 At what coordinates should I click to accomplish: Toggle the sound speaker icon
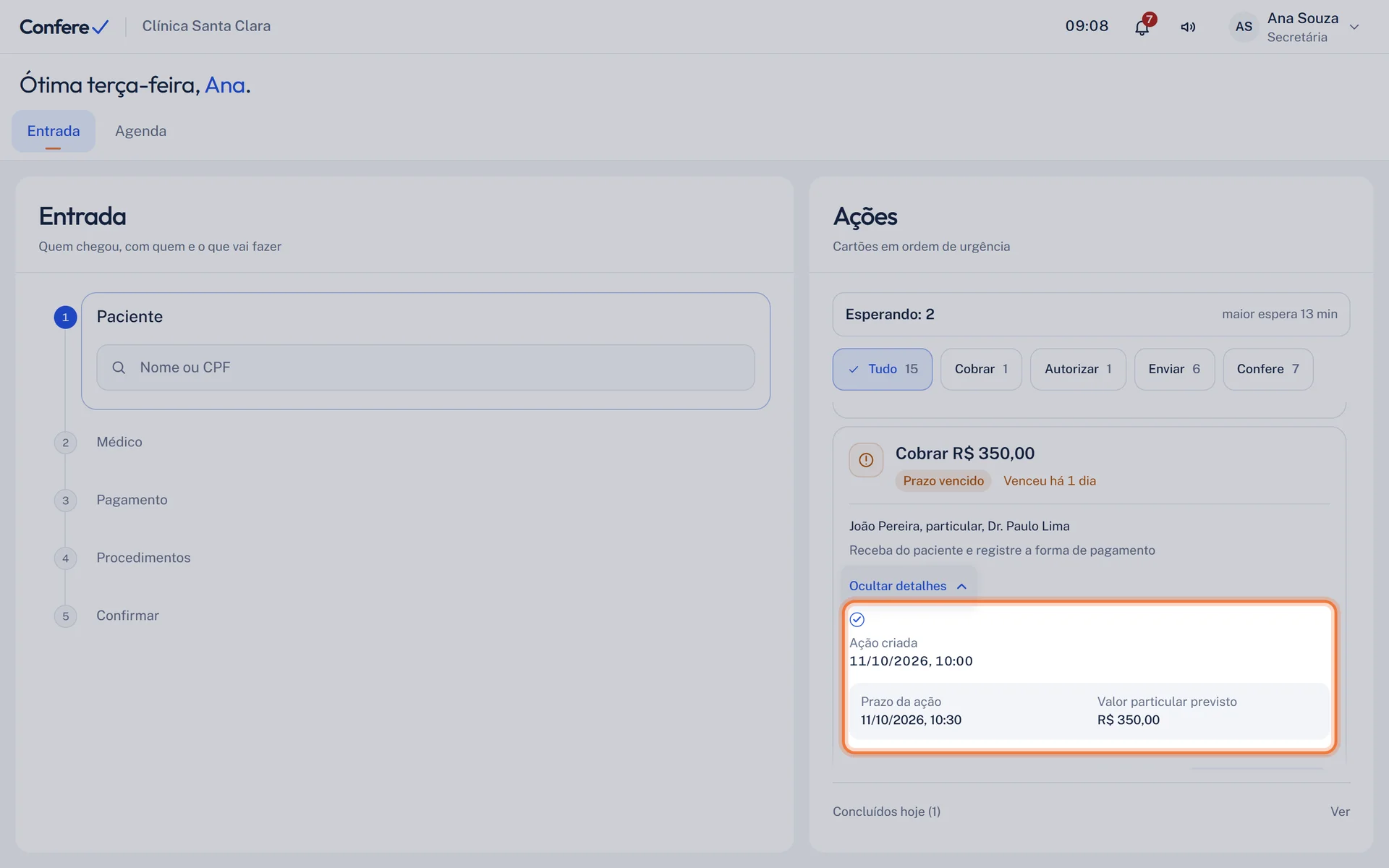tap(1188, 27)
